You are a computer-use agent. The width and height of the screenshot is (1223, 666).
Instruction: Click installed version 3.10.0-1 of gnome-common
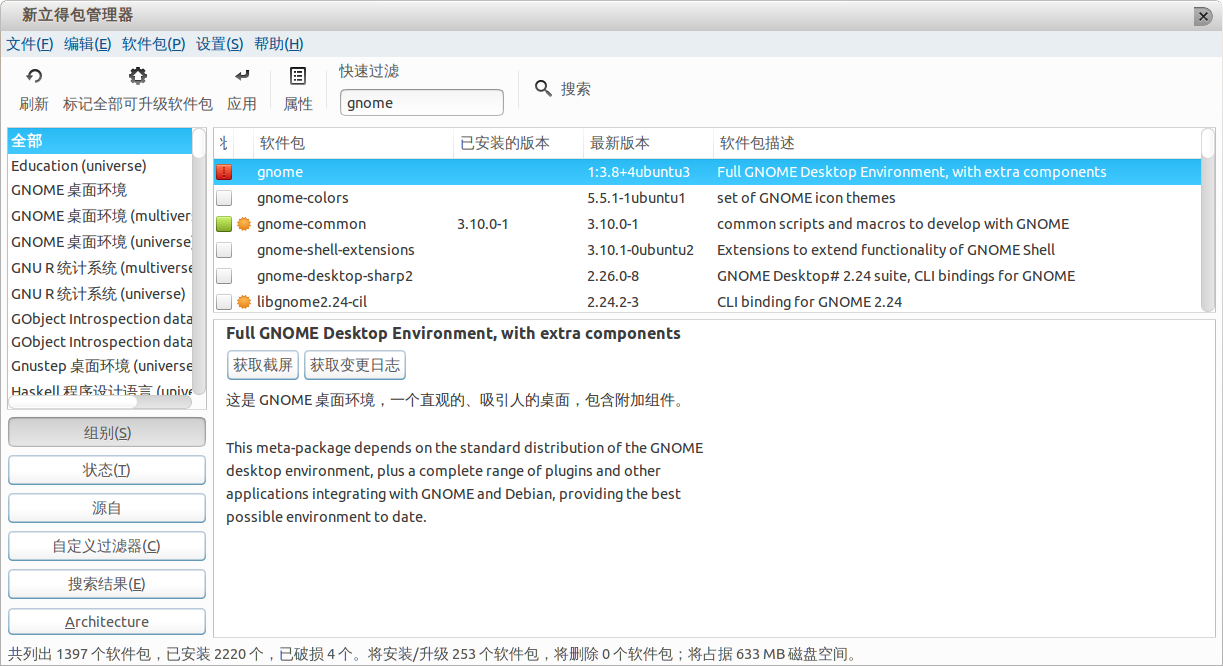pos(483,224)
